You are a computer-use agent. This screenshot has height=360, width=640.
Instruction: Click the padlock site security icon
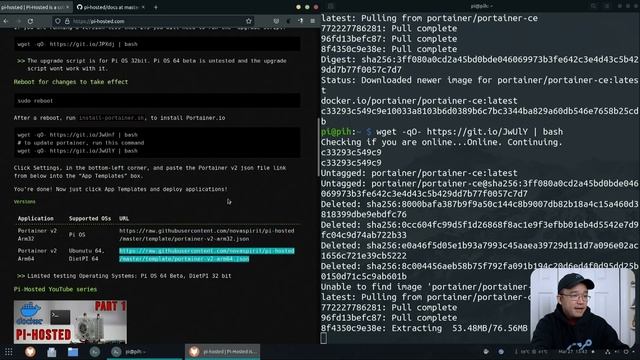[67, 21]
